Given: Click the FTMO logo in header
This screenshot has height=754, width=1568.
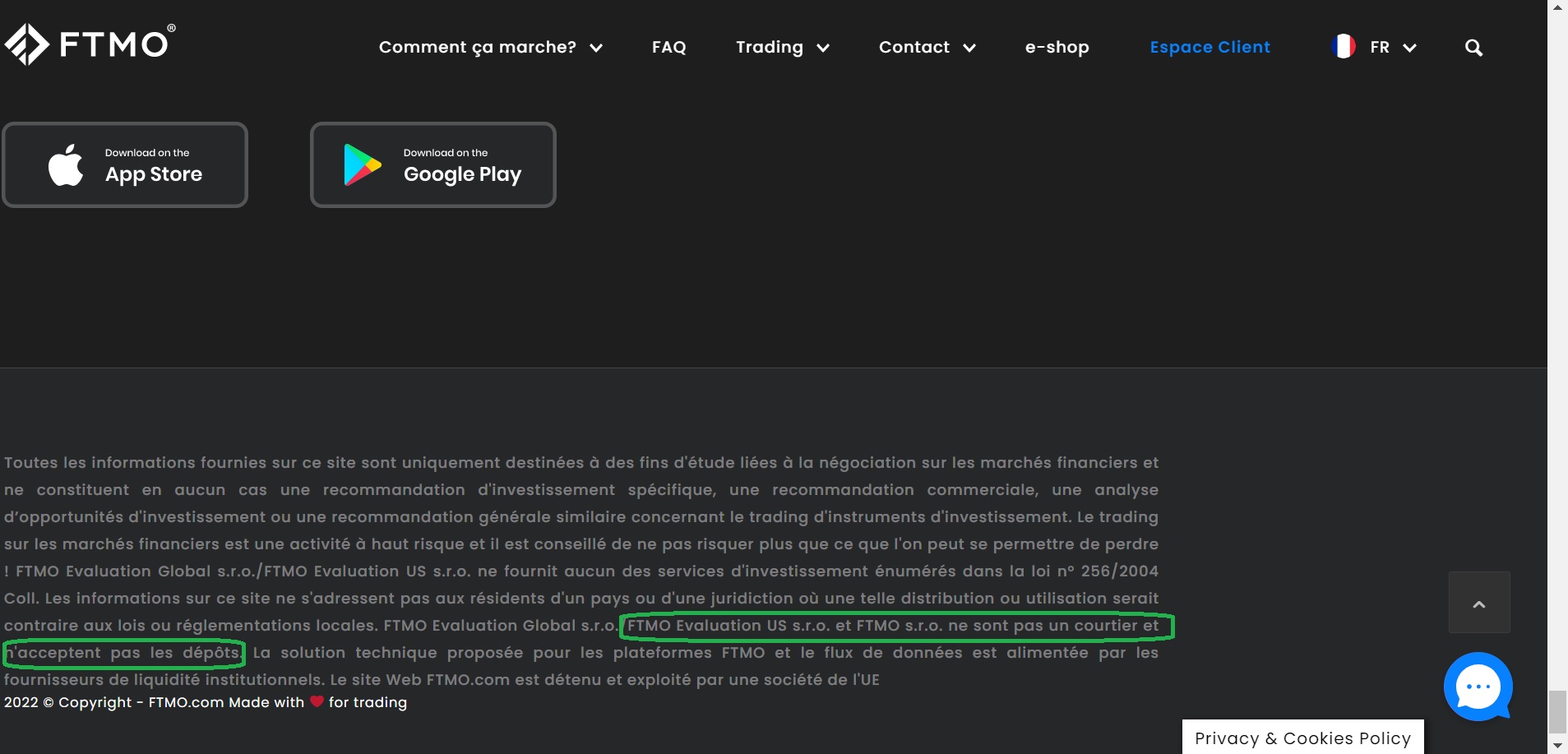Looking at the screenshot, I should click(90, 44).
